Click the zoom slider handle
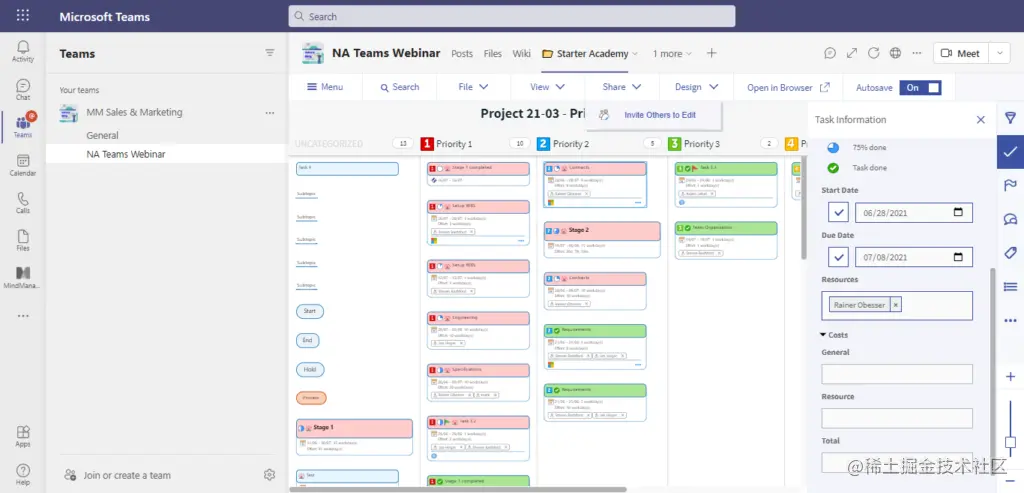This screenshot has width=1024, height=493. (x=1010, y=443)
